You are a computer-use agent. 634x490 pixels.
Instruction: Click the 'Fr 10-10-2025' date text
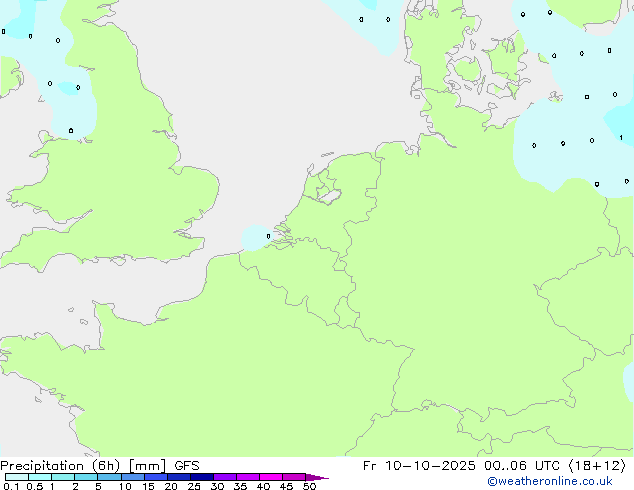point(419,466)
